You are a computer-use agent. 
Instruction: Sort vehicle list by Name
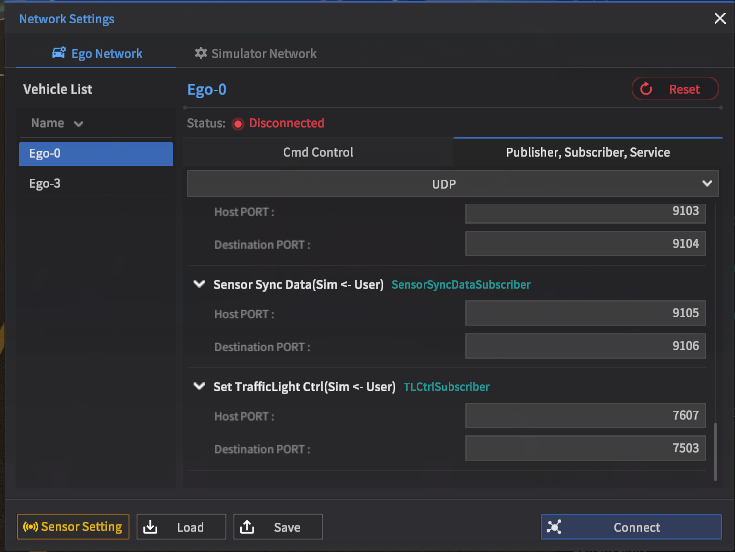(56, 123)
